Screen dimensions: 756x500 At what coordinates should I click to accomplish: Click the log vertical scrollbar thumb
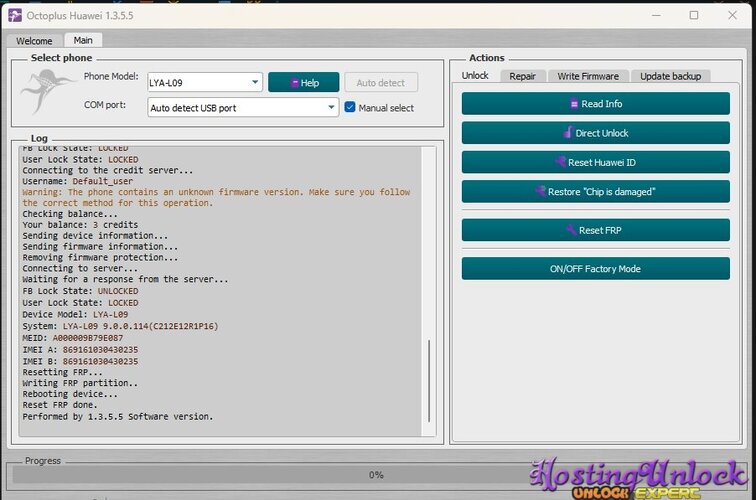click(429, 381)
